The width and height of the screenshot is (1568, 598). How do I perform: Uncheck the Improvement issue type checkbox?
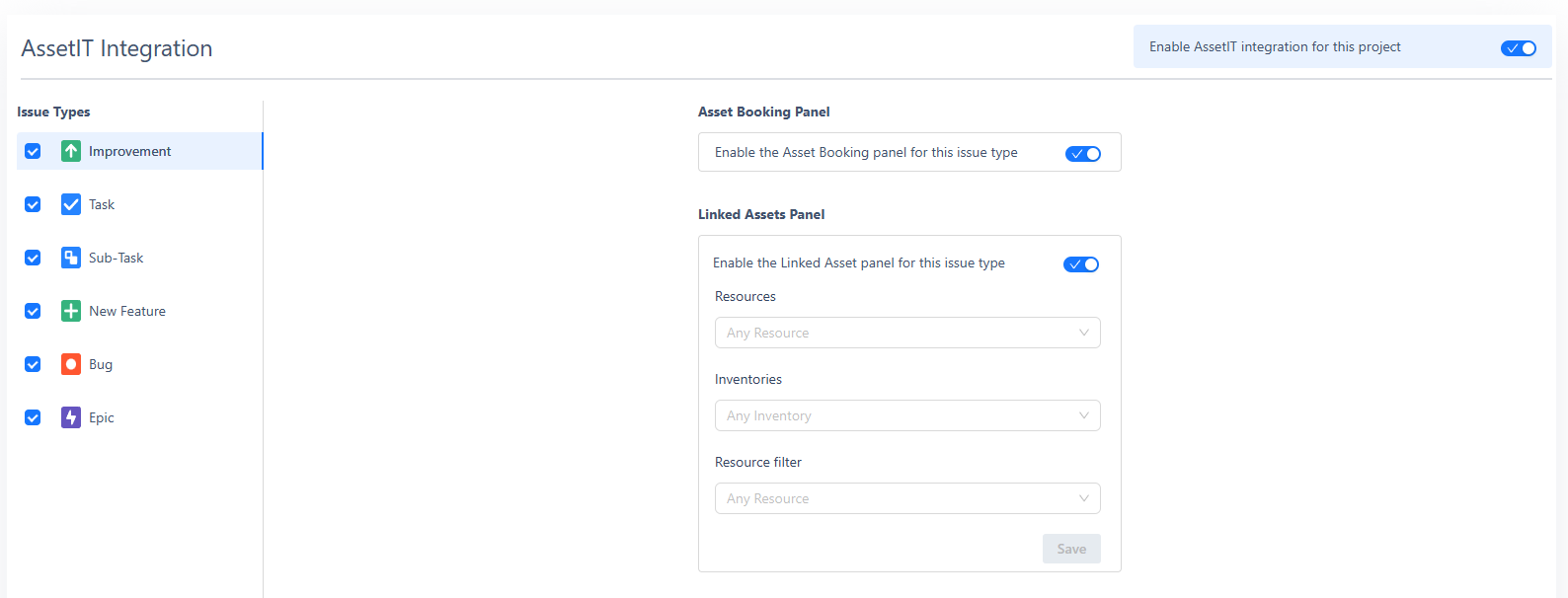pyautogui.click(x=33, y=151)
